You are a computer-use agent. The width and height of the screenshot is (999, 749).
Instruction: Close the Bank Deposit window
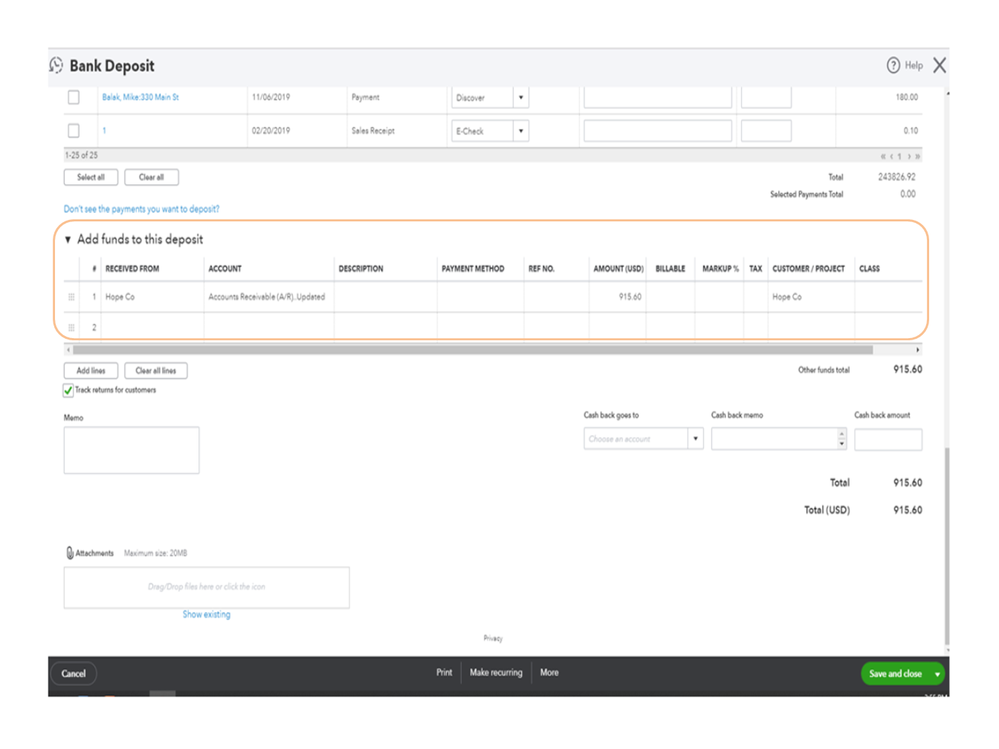pyautogui.click(x=939, y=65)
